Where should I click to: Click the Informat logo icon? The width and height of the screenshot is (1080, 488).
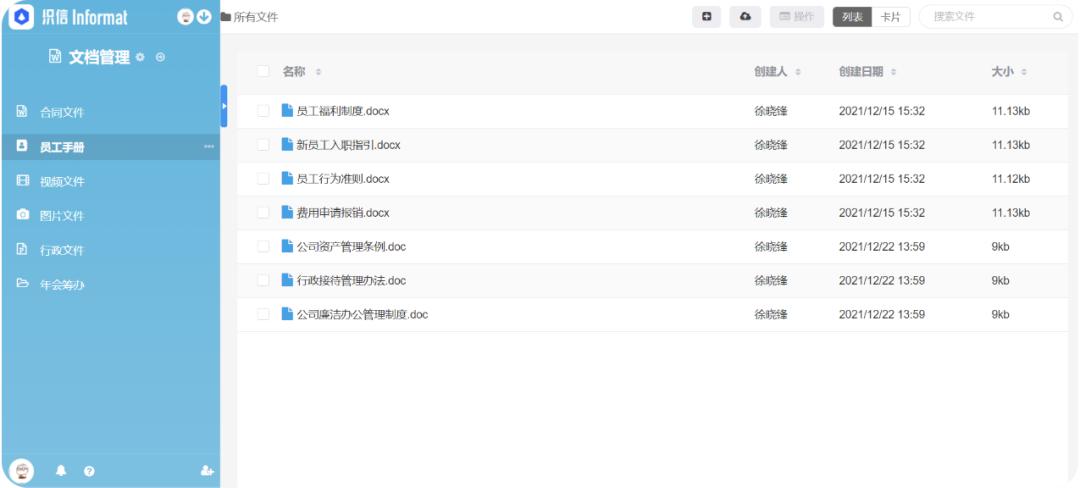pyautogui.click(x=22, y=17)
